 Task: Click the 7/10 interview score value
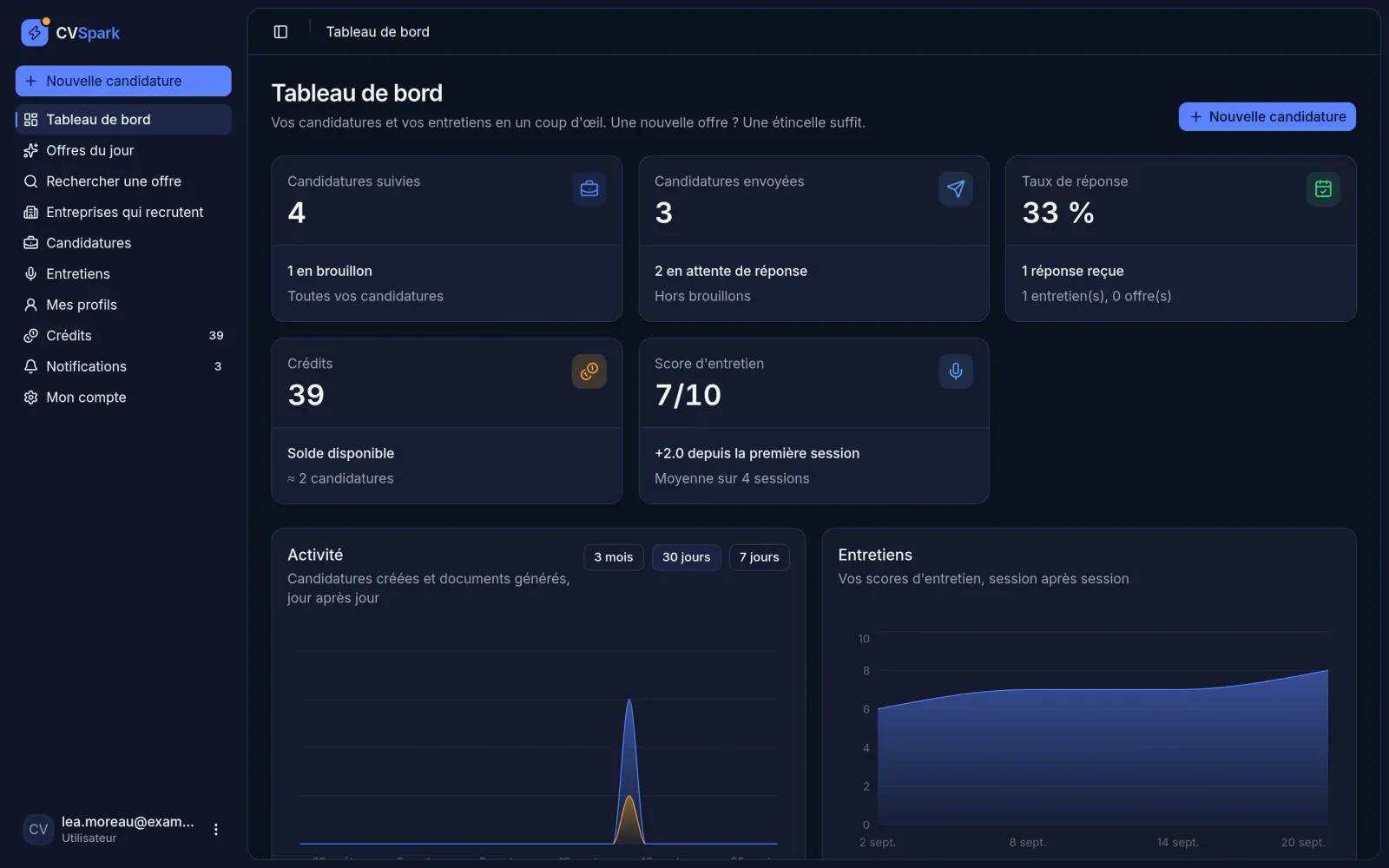(688, 395)
